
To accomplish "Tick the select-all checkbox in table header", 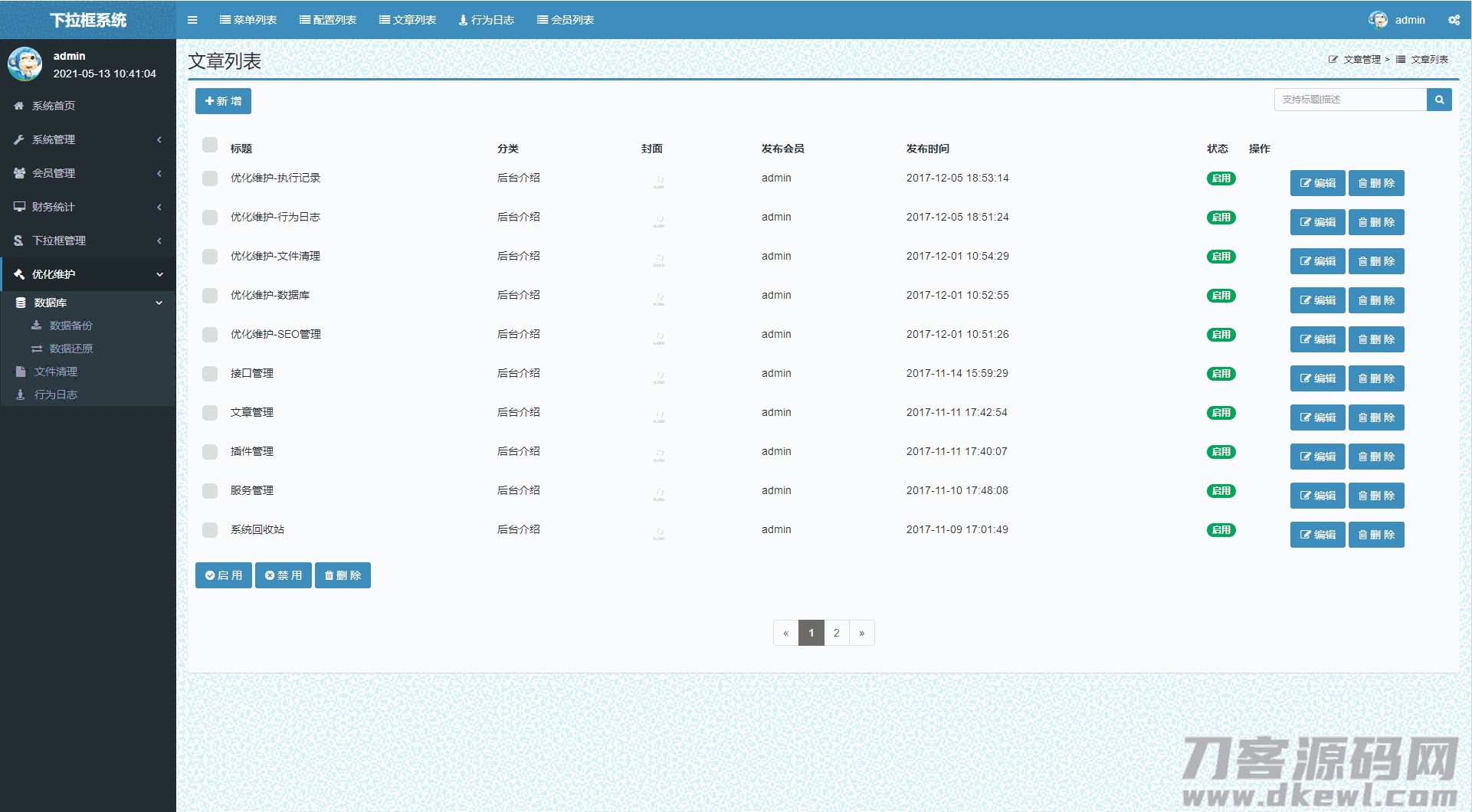I will pyautogui.click(x=210, y=145).
